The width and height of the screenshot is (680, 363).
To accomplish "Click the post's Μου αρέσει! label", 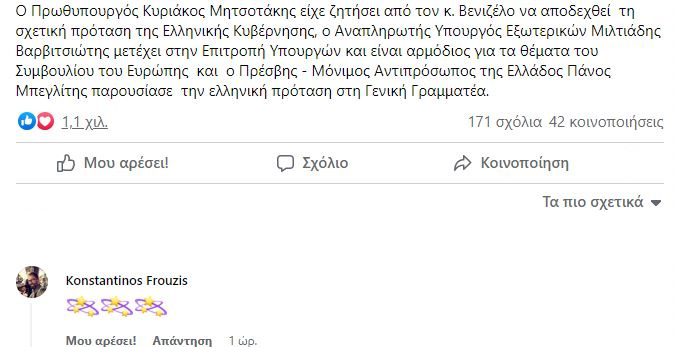I will [x=126, y=163].
